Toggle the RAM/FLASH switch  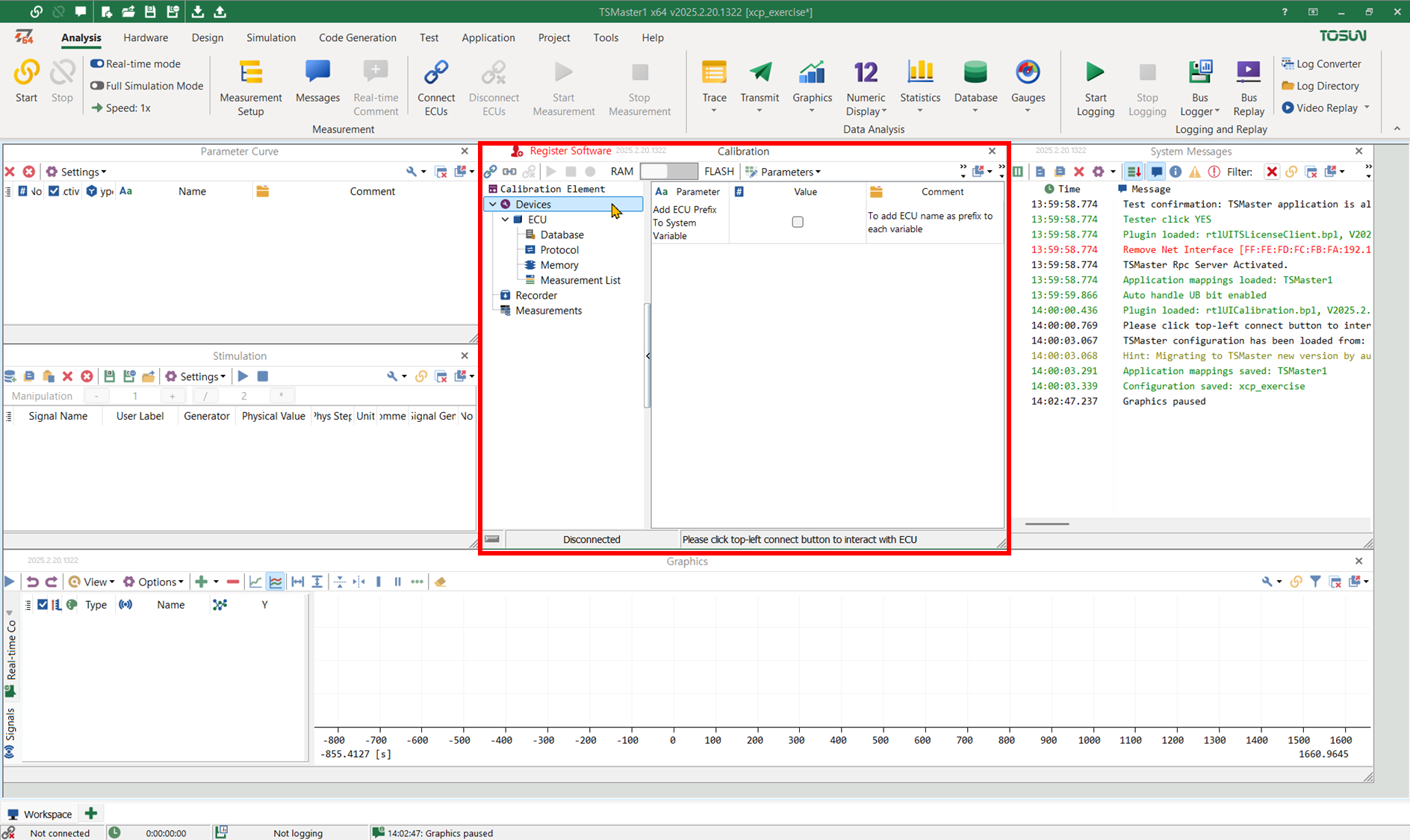point(668,172)
